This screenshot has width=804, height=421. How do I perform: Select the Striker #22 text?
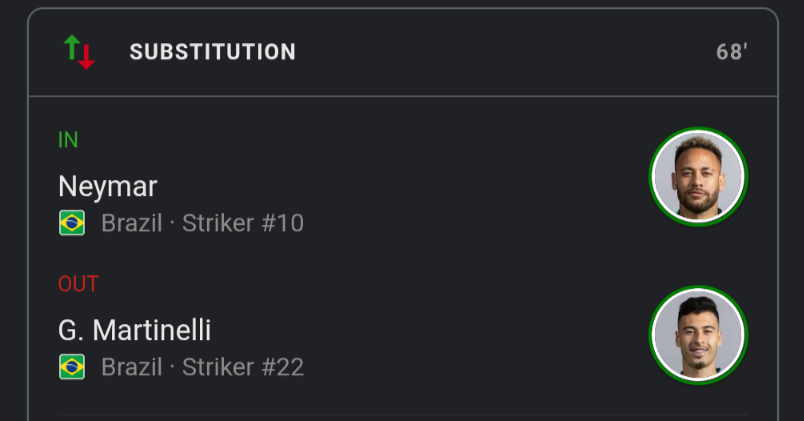click(243, 367)
